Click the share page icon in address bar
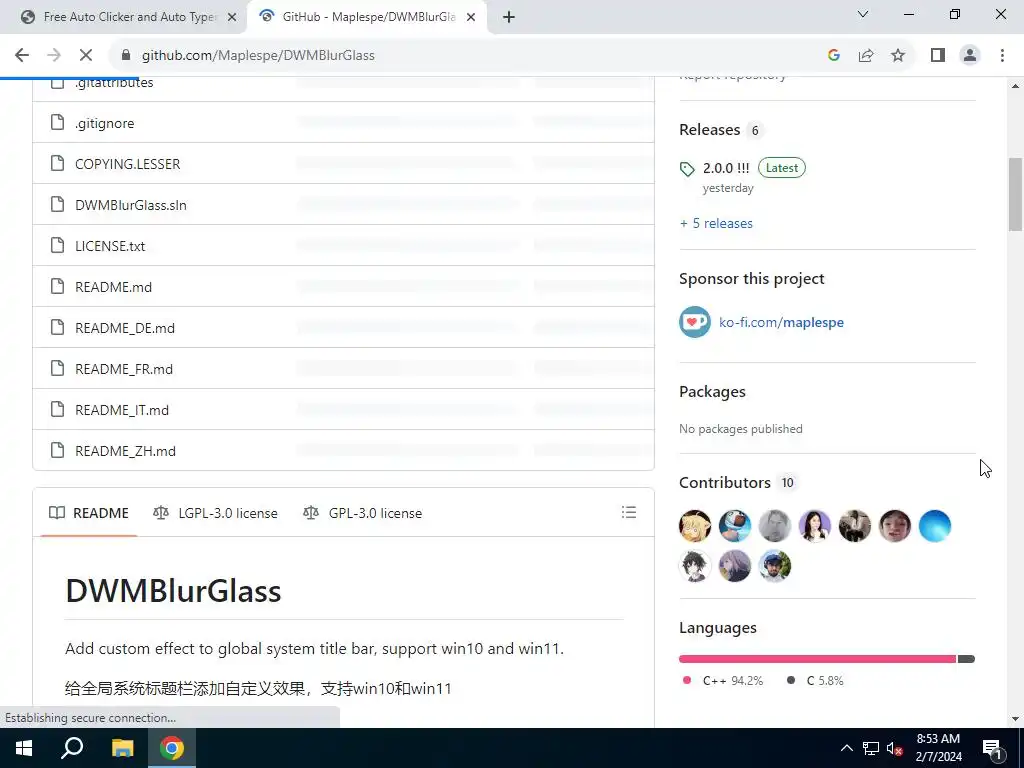The height and width of the screenshot is (768, 1024). click(866, 56)
